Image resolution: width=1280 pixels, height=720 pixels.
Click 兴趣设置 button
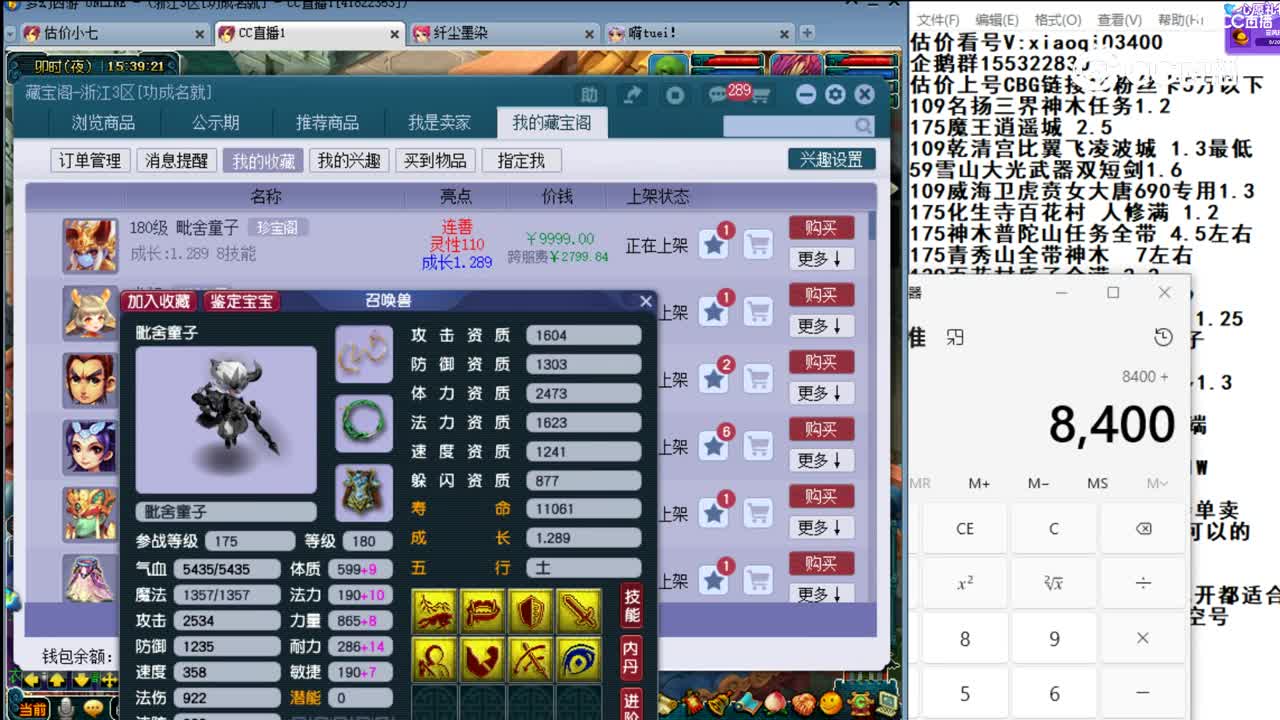831,160
